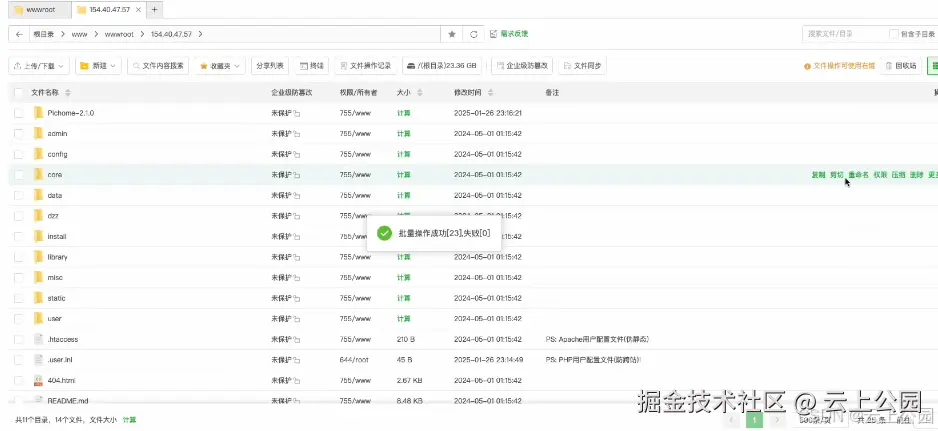Calculate size (计算) of Pichome-2.1.0 folder
The width and height of the screenshot is (938, 431).
[x=404, y=113]
